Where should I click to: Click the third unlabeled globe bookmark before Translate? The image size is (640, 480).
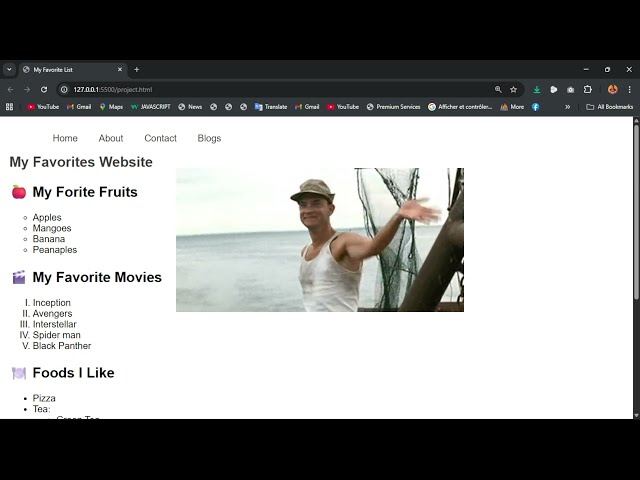click(x=244, y=107)
